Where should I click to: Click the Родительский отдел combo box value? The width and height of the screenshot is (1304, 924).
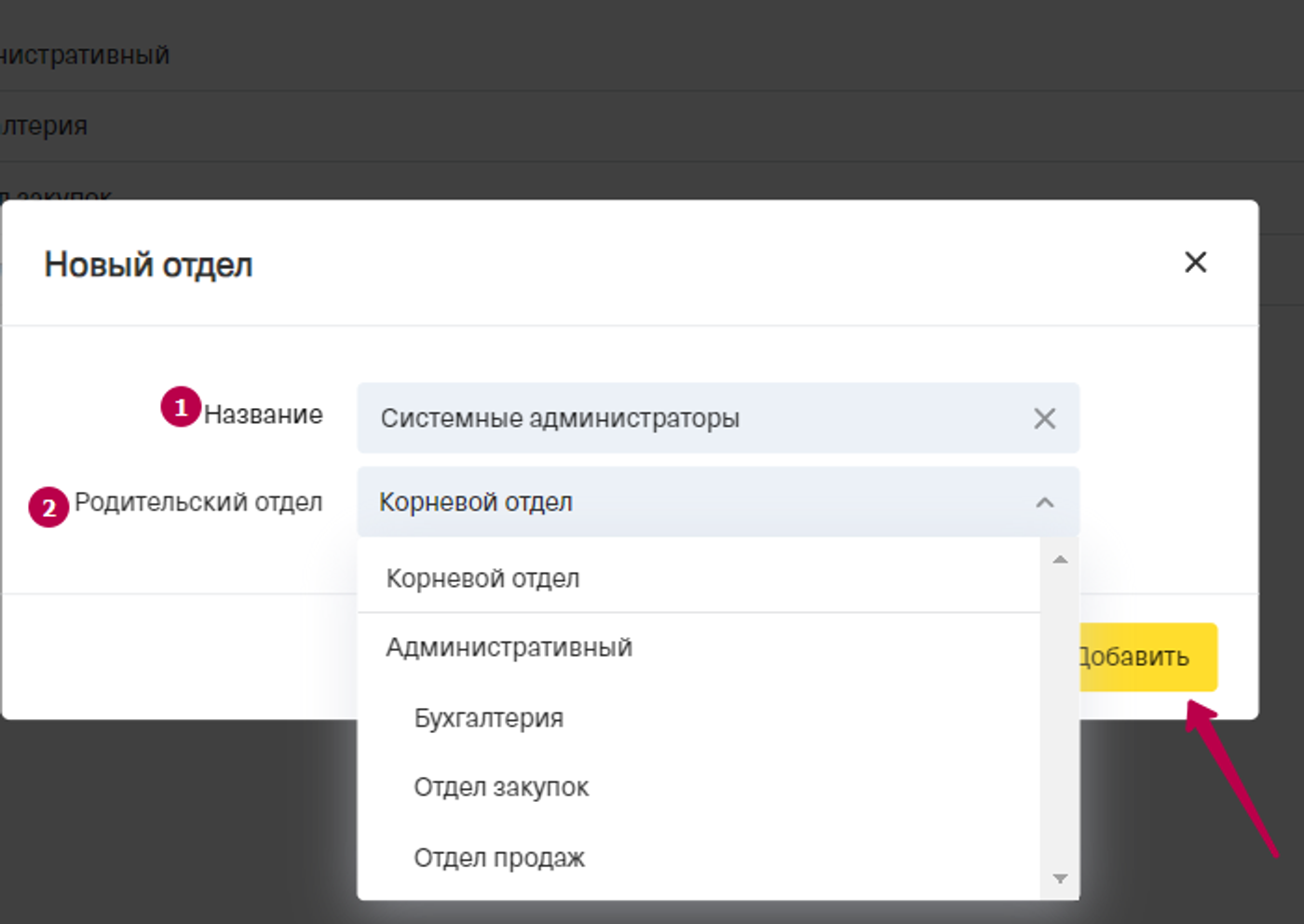coord(689,503)
